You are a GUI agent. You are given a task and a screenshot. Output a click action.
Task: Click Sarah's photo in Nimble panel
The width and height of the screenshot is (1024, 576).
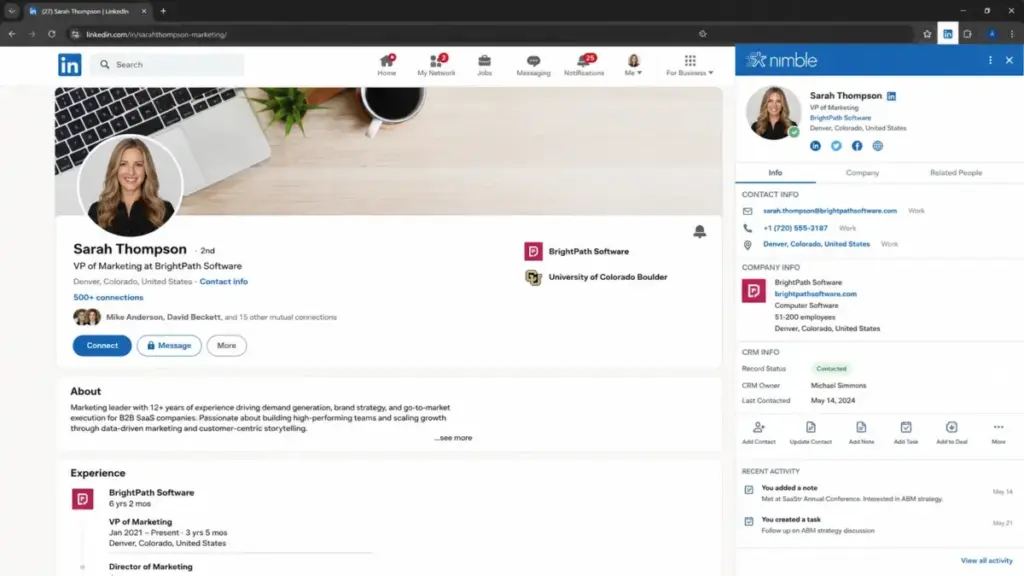773,112
